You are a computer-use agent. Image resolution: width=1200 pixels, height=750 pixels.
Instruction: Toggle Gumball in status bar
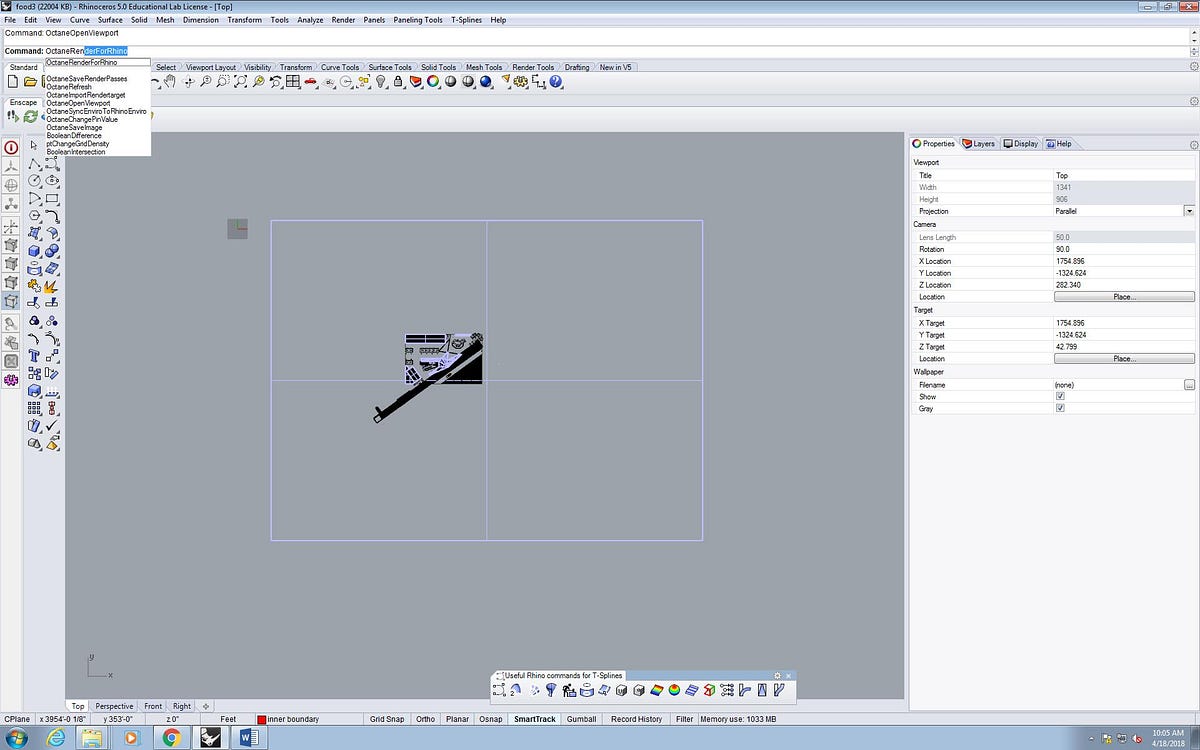(582, 719)
